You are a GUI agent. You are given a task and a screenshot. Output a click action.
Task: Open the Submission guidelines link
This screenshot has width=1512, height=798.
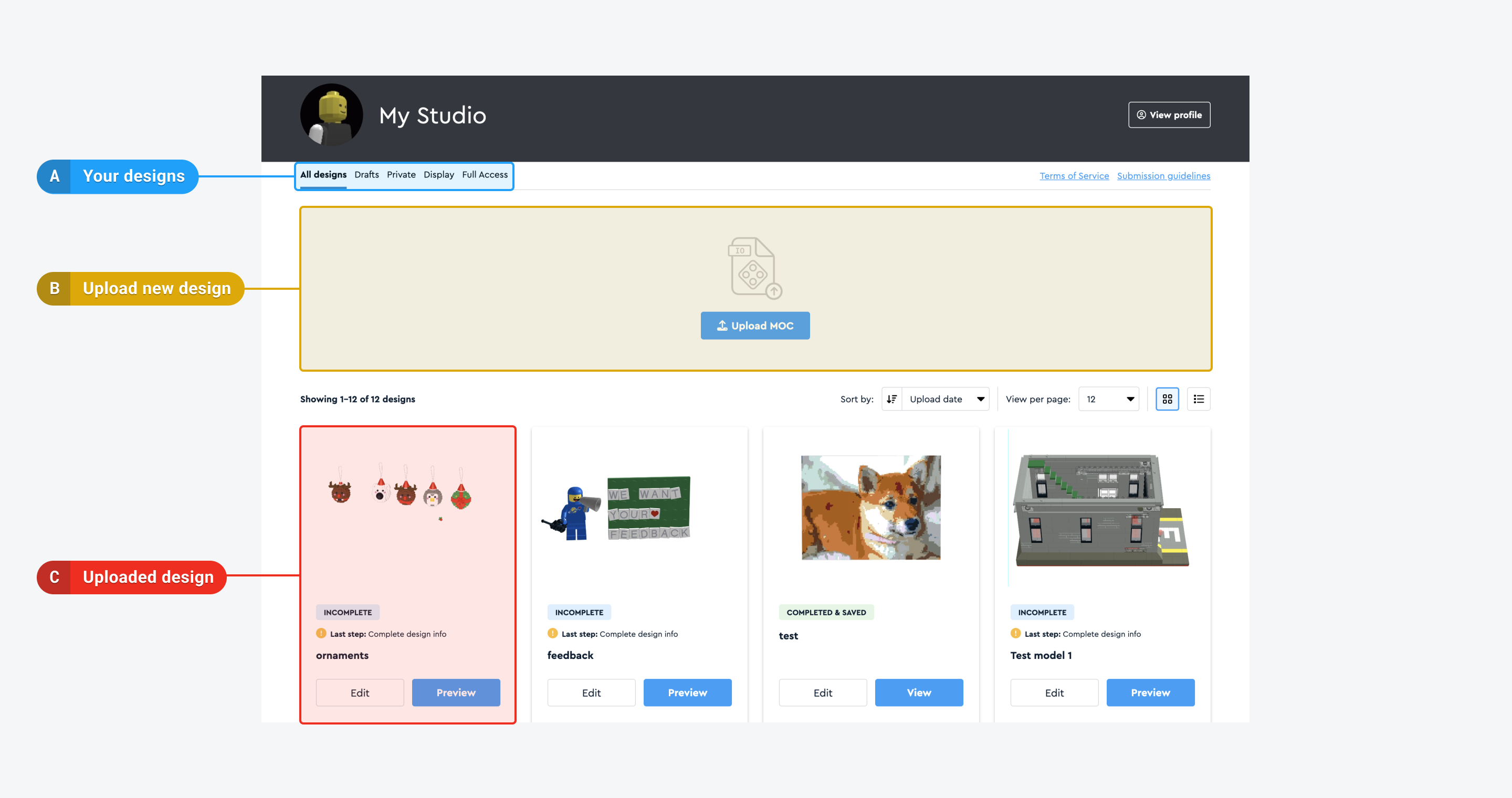point(1163,176)
